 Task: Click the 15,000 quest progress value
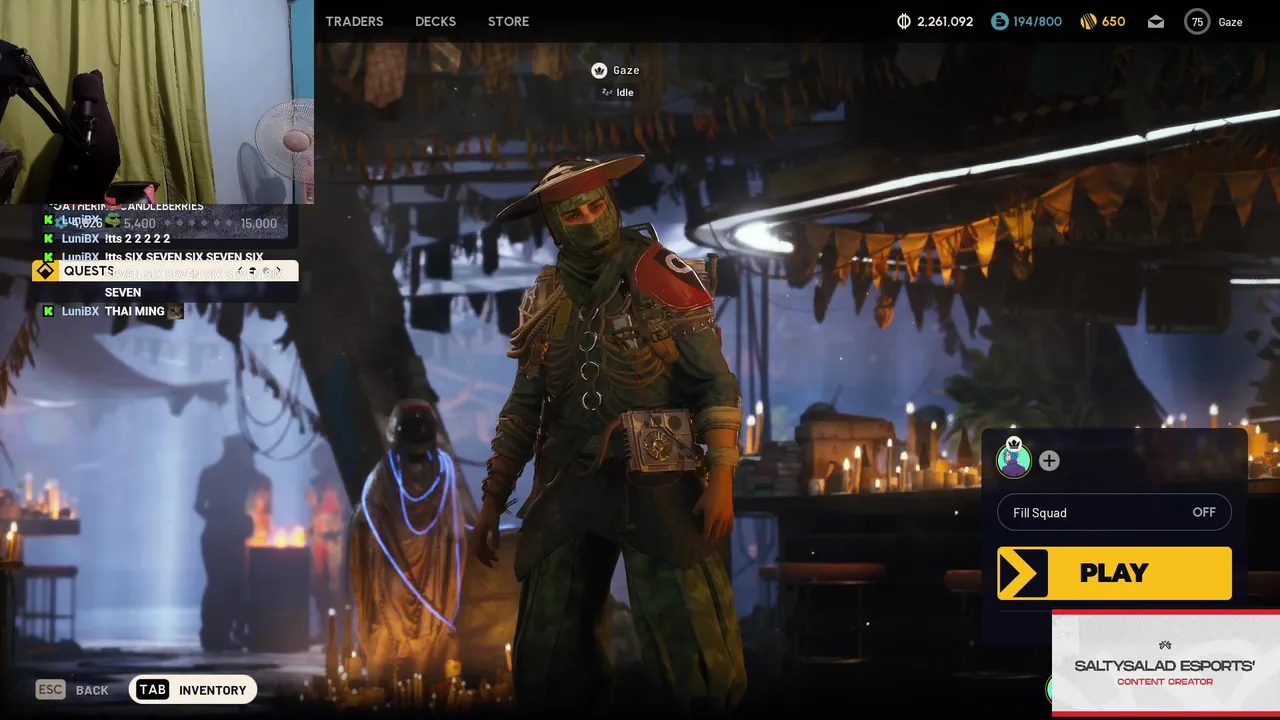[258, 223]
